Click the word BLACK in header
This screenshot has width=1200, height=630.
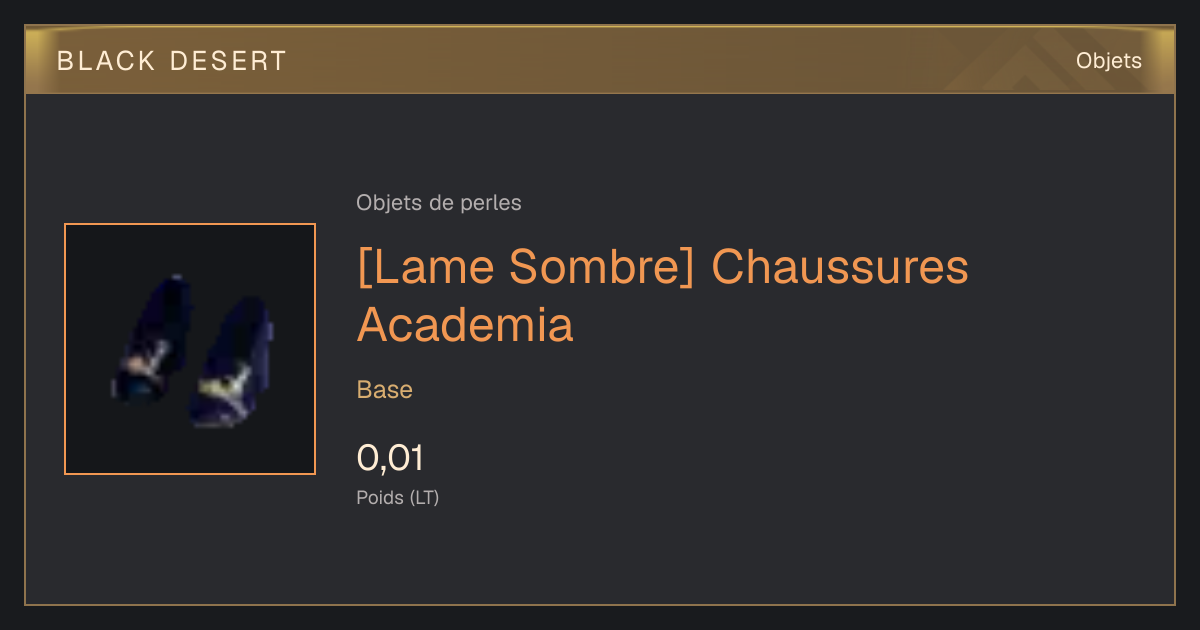(x=106, y=61)
